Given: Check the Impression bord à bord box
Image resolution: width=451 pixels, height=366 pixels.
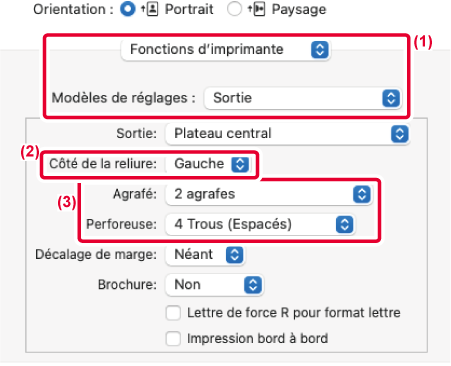Looking at the screenshot, I should [x=174, y=339].
